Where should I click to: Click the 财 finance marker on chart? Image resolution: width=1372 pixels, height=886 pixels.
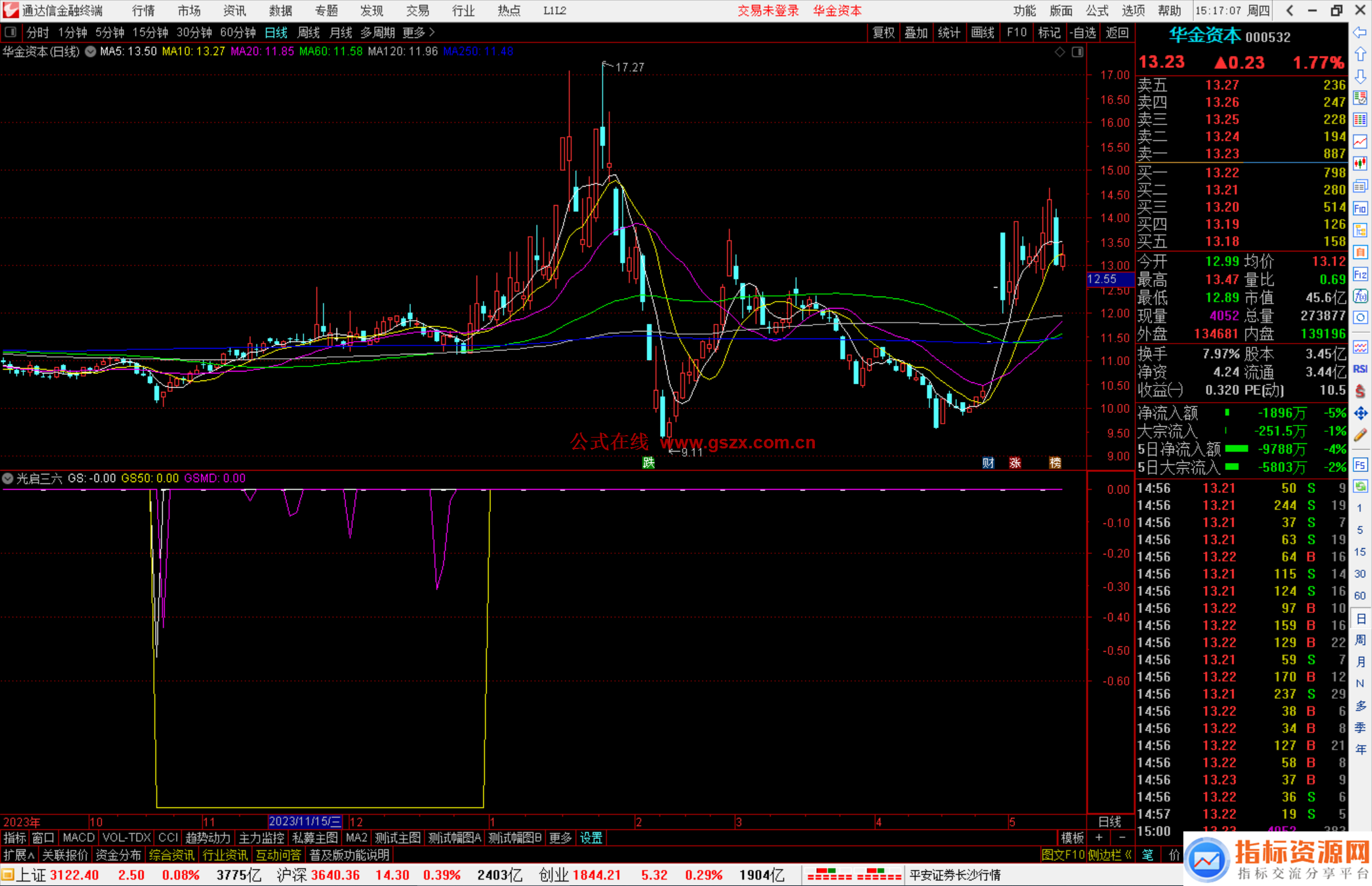click(988, 462)
